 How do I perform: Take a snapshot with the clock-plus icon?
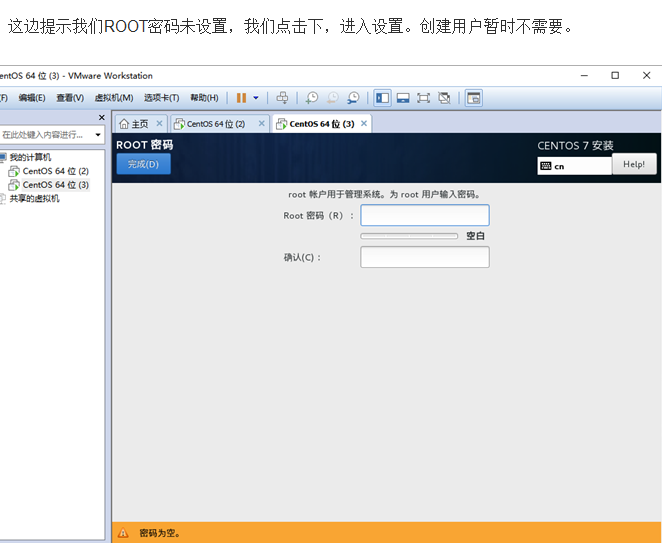[312, 98]
